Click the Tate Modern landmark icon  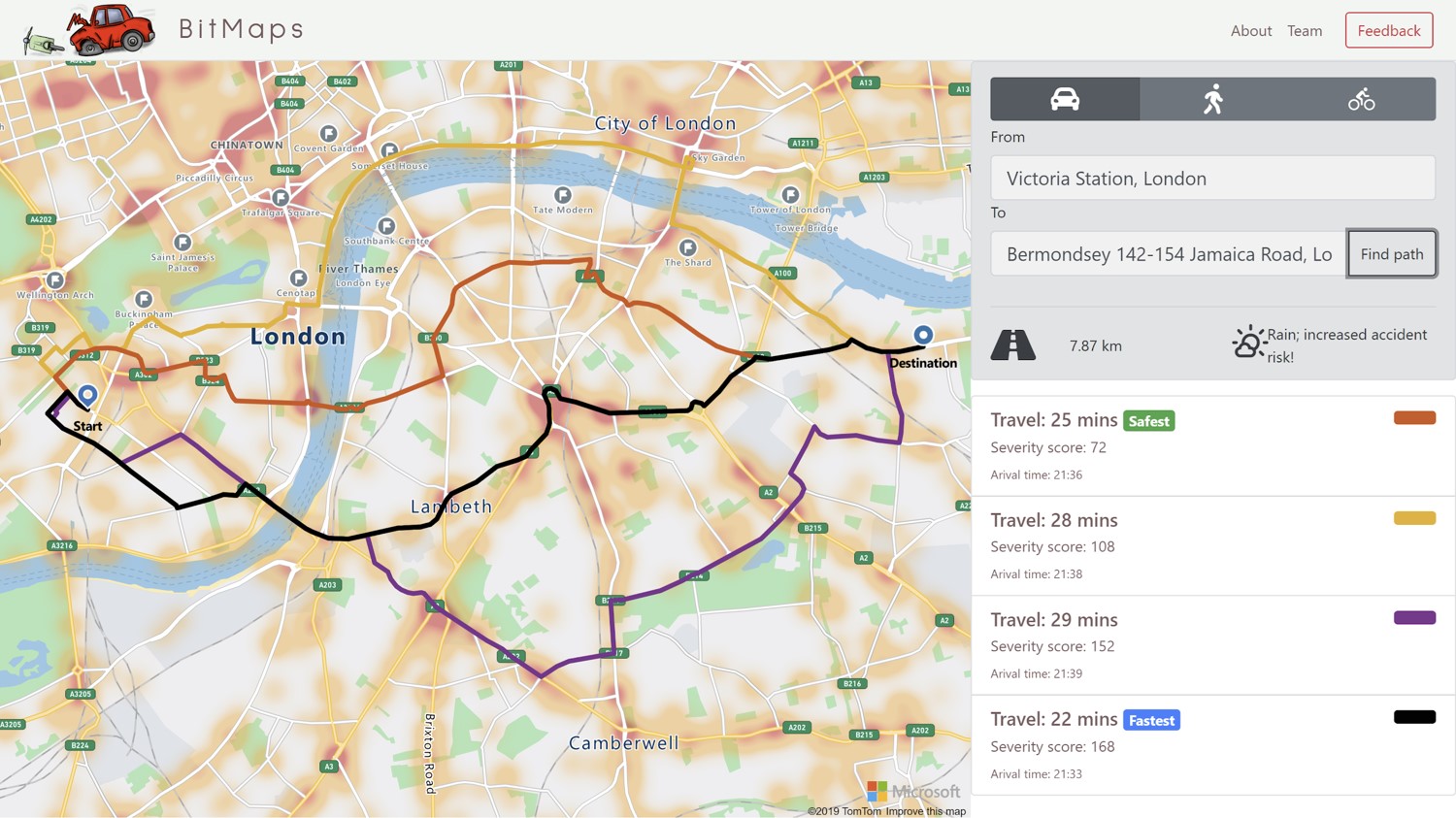pyautogui.click(x=562, y=195)
